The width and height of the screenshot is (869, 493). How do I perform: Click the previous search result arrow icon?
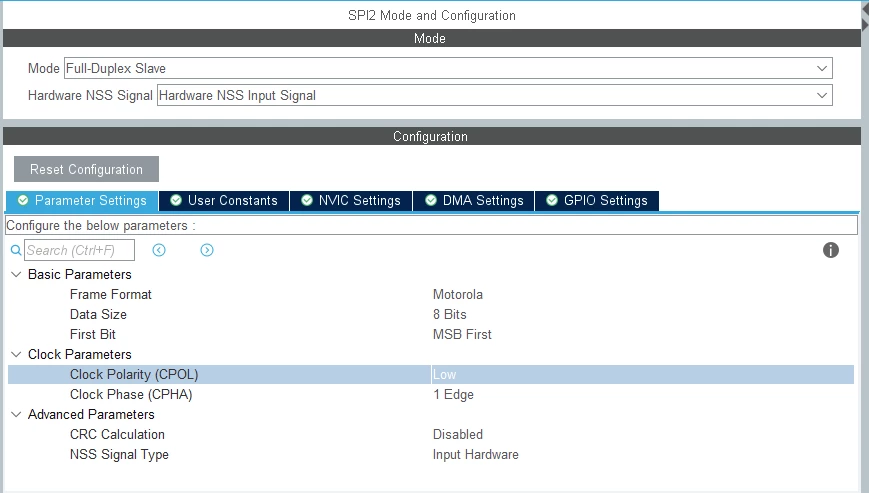pos(159,250)
